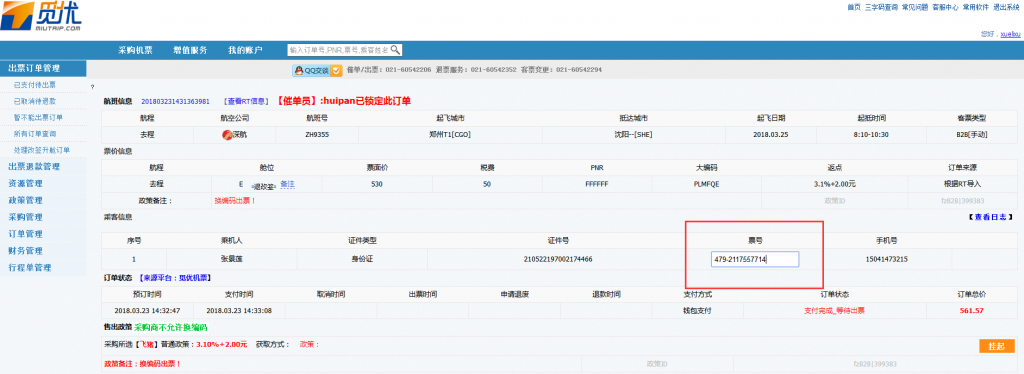Click the ID number 210522197002174466
The image size is (1024, 374).
click(x=558, y=259)
